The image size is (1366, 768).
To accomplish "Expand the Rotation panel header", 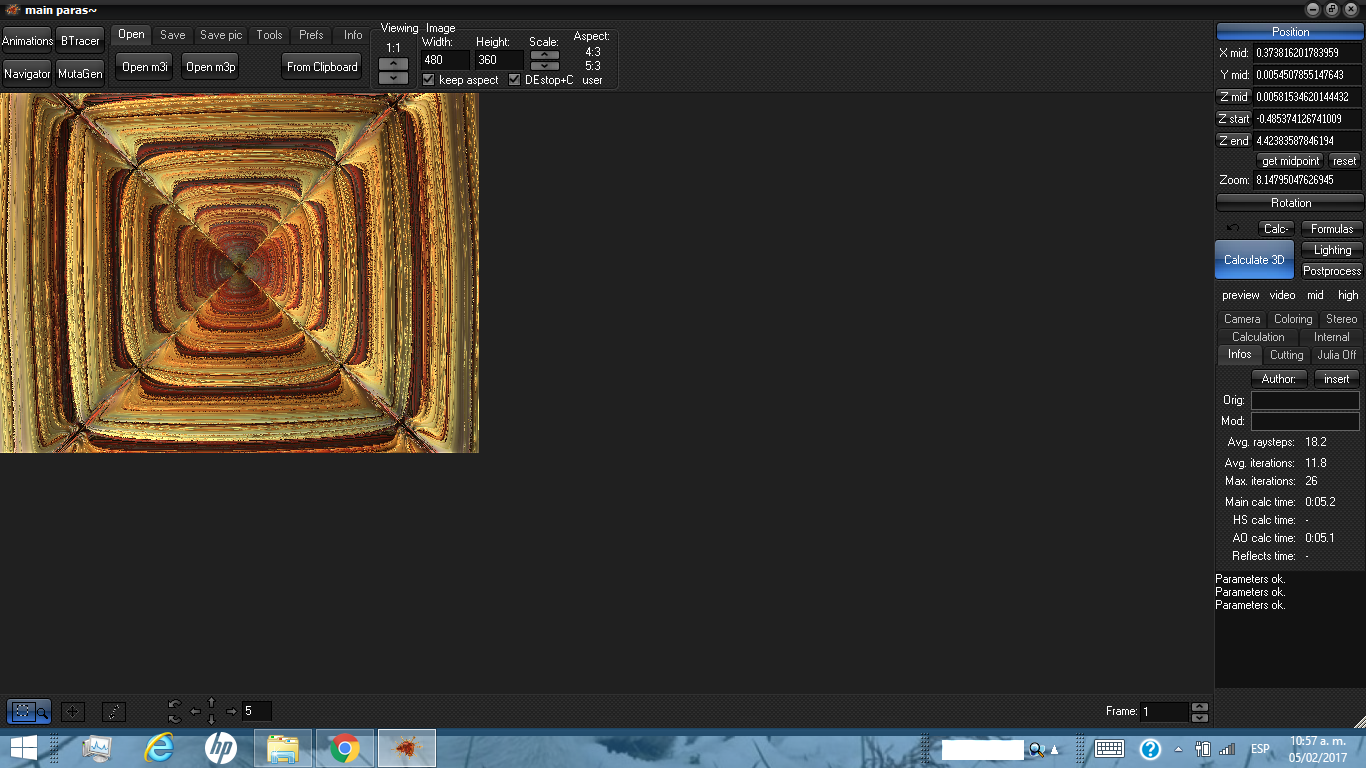I will pos(1290,203).
